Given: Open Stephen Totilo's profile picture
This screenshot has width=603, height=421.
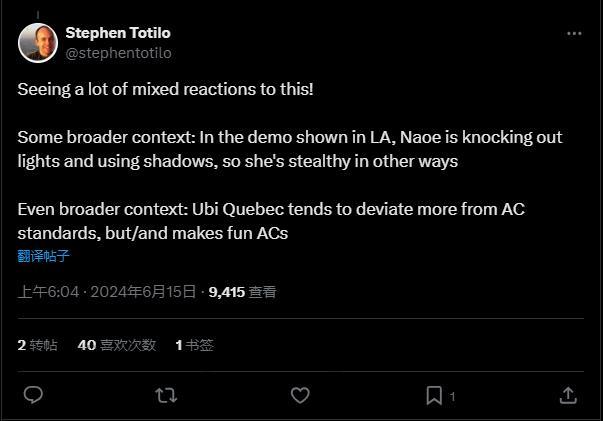Looking at the screenshot, I should click(x=37, y=42).
